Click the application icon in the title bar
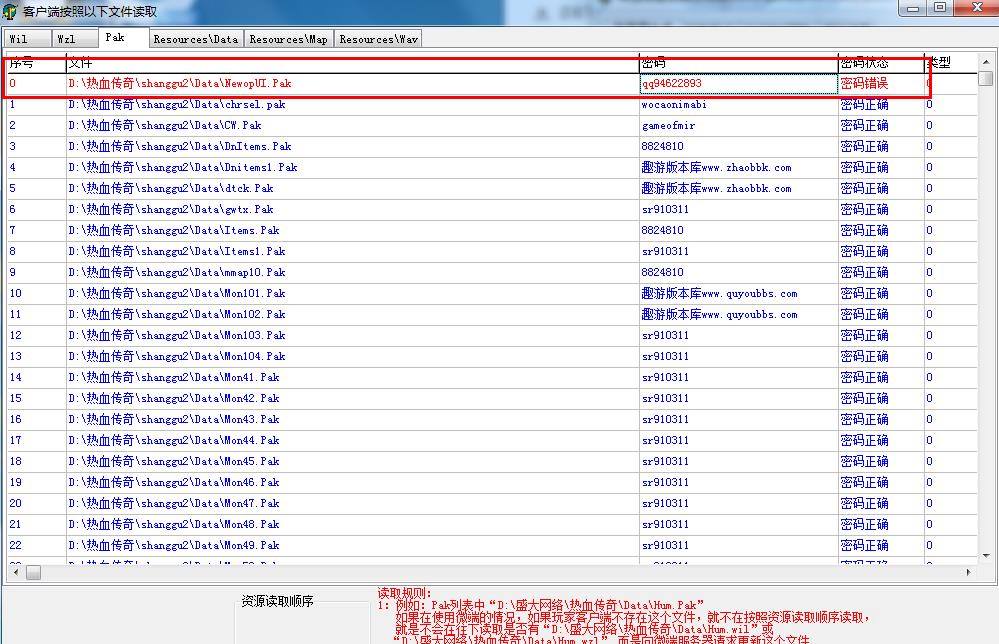 (x=10, y=11)
